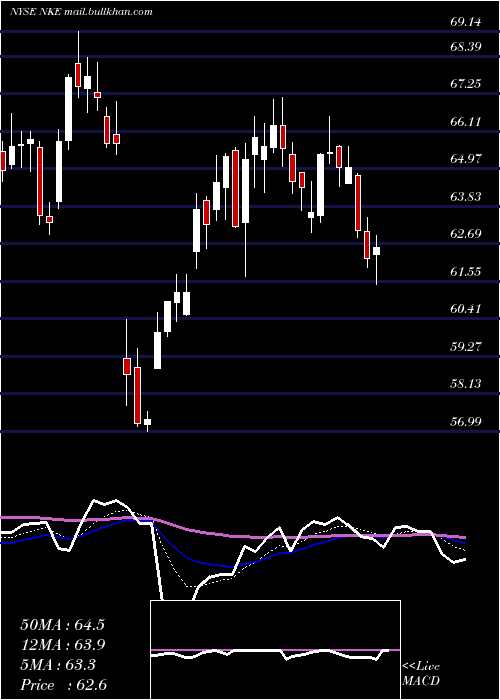Click the Price : 62.6 reading
The width and height of the screenshot is (500, 700).
63,685
